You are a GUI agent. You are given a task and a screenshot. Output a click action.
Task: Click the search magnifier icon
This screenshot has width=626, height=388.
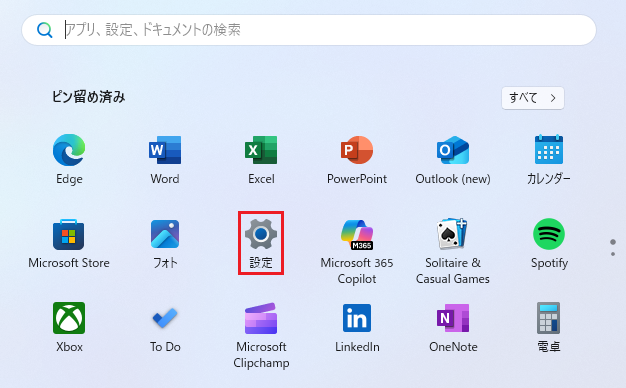point(44,30)
